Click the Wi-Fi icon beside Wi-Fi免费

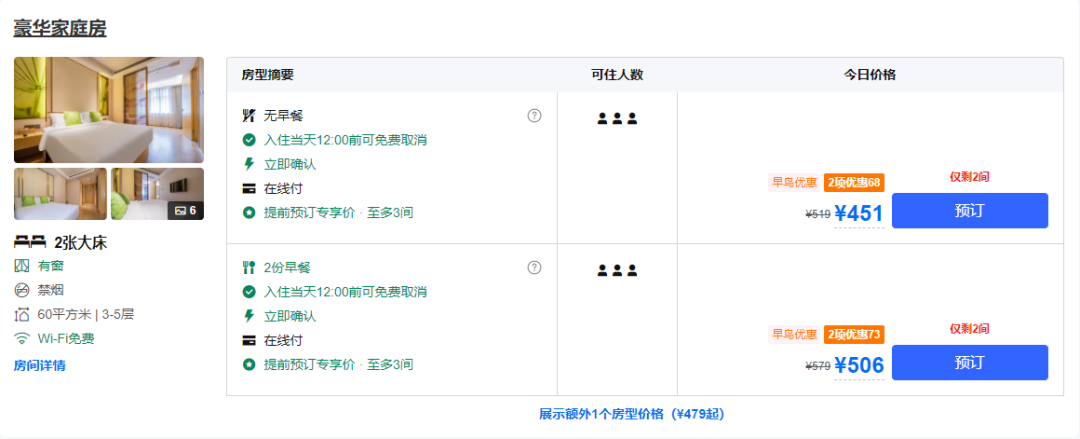pyautogui.click(x=22, y=338)
